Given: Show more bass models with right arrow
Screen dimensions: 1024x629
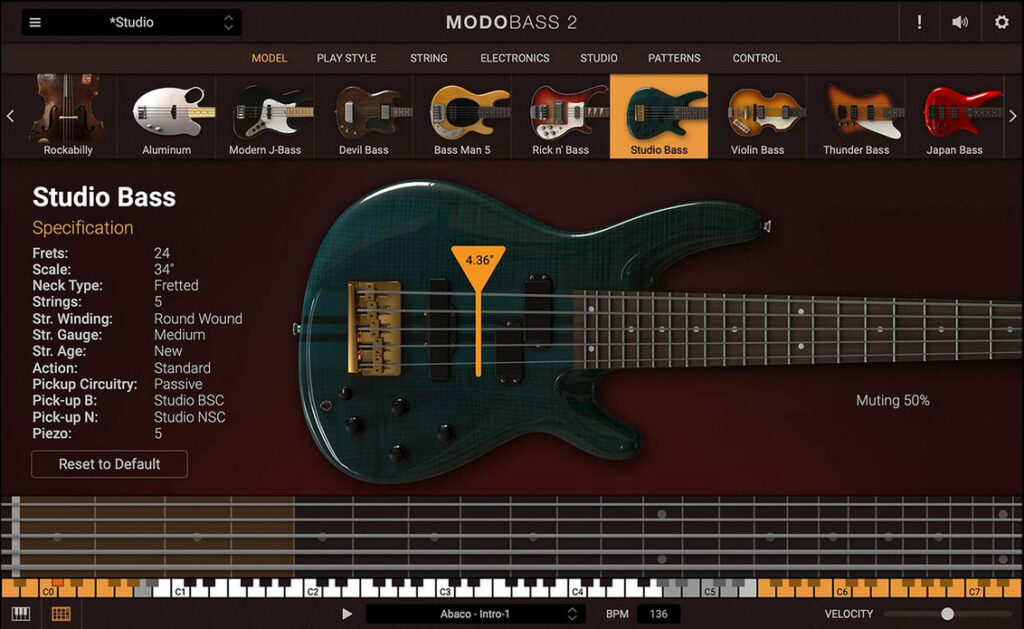Looking at the screenshot, I should 1012,116.
